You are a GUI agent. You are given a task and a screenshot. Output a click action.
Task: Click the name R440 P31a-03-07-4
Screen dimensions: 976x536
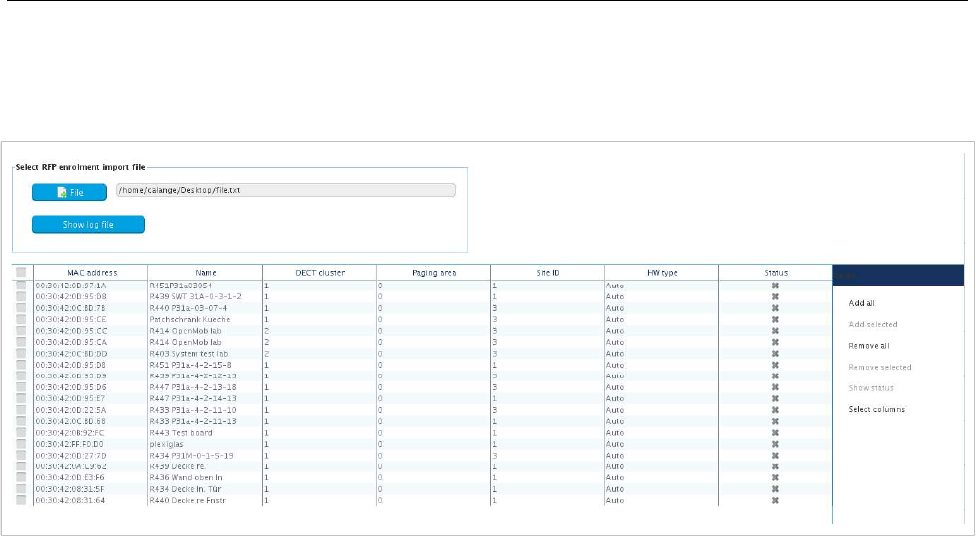point(188,308)
